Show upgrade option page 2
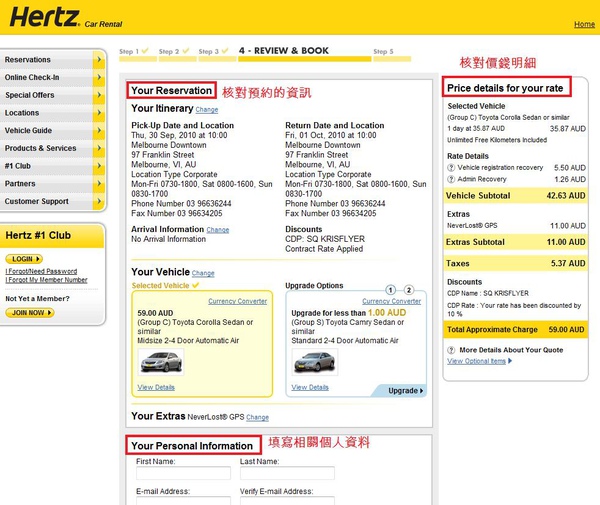The height and width of the screenshot is (505, 600). 409,290
